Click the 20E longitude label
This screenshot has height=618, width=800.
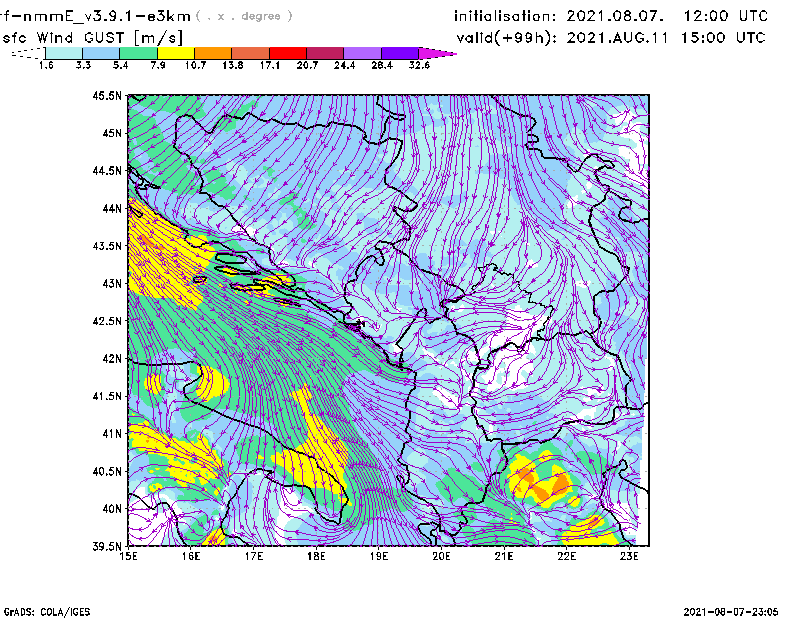[441, 556]
